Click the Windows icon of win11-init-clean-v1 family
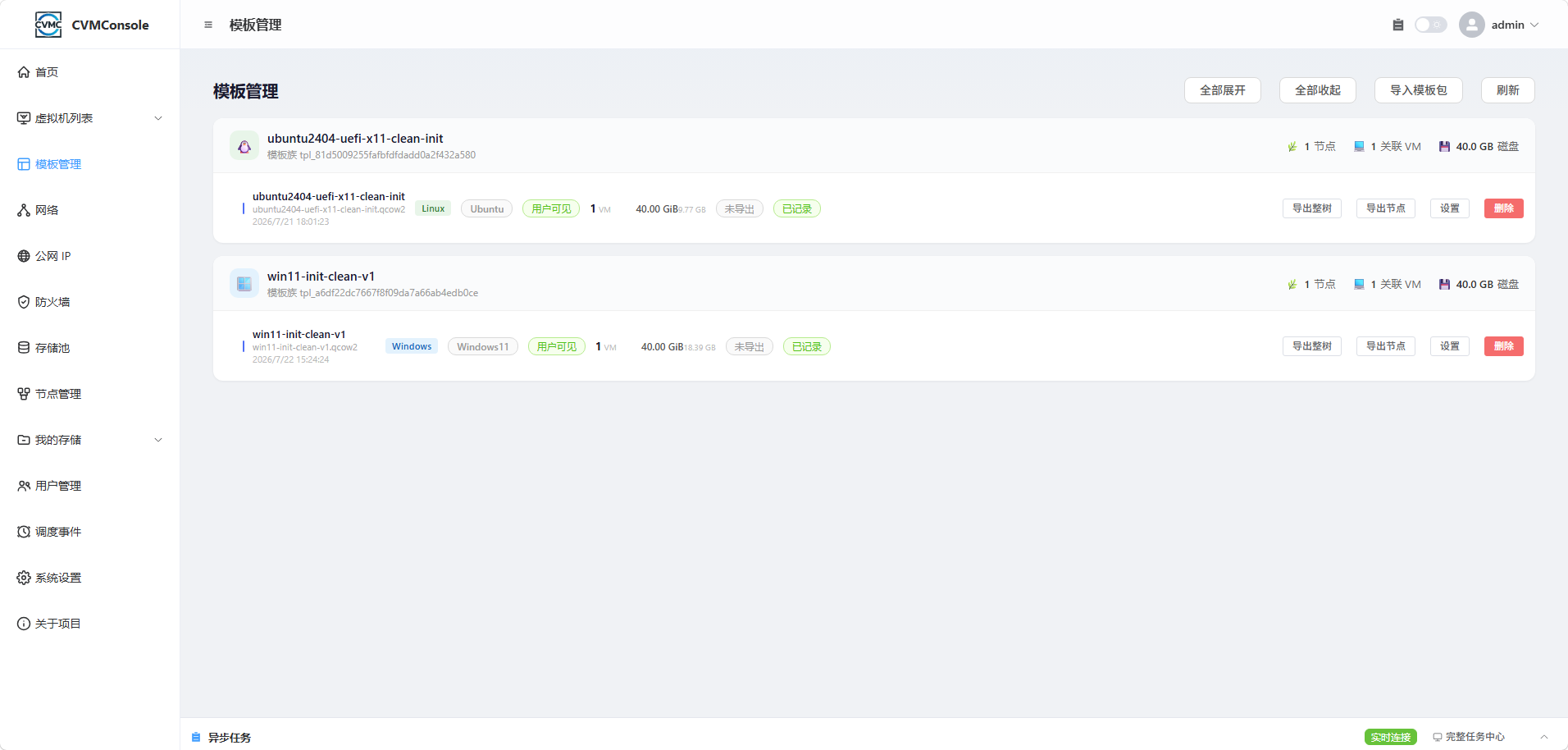The image size is (1568, 750). point(244,284)
